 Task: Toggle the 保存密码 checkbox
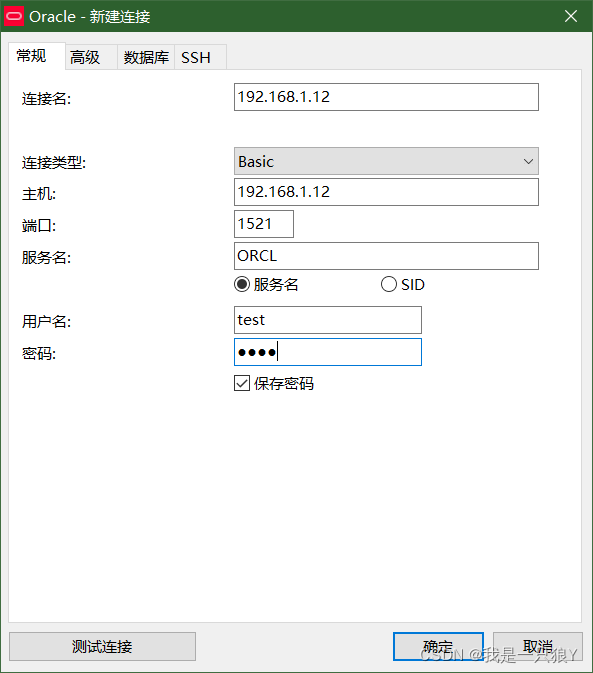[x=242, y=383]
